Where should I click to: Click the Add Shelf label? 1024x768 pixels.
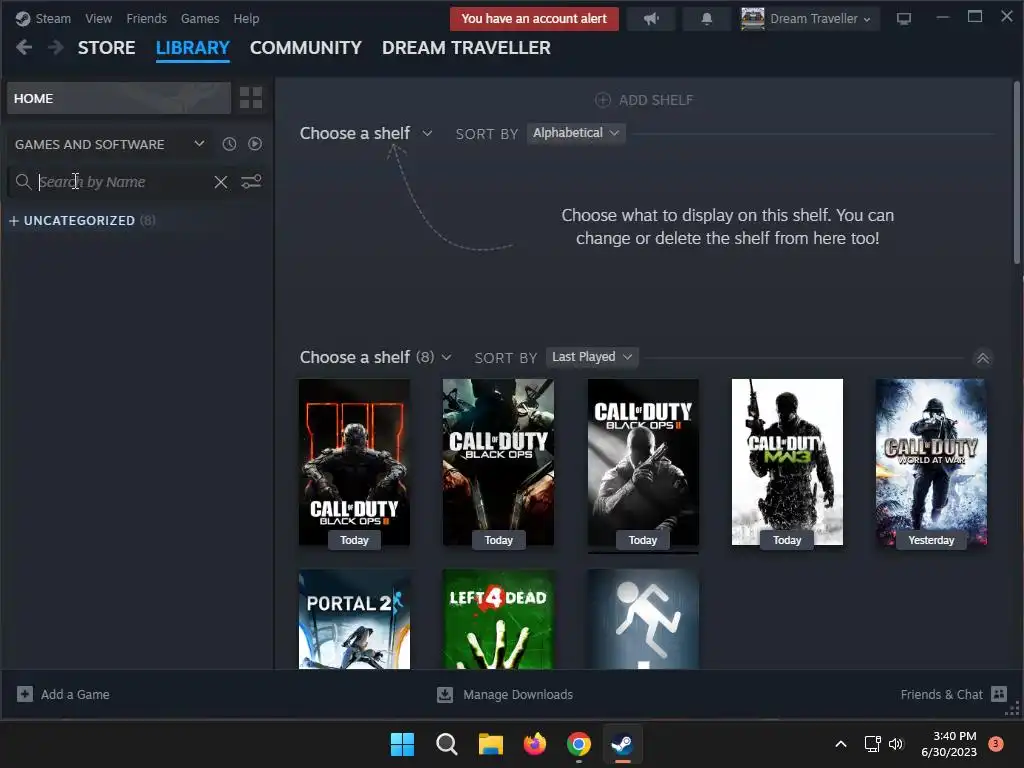click(656, 100)
